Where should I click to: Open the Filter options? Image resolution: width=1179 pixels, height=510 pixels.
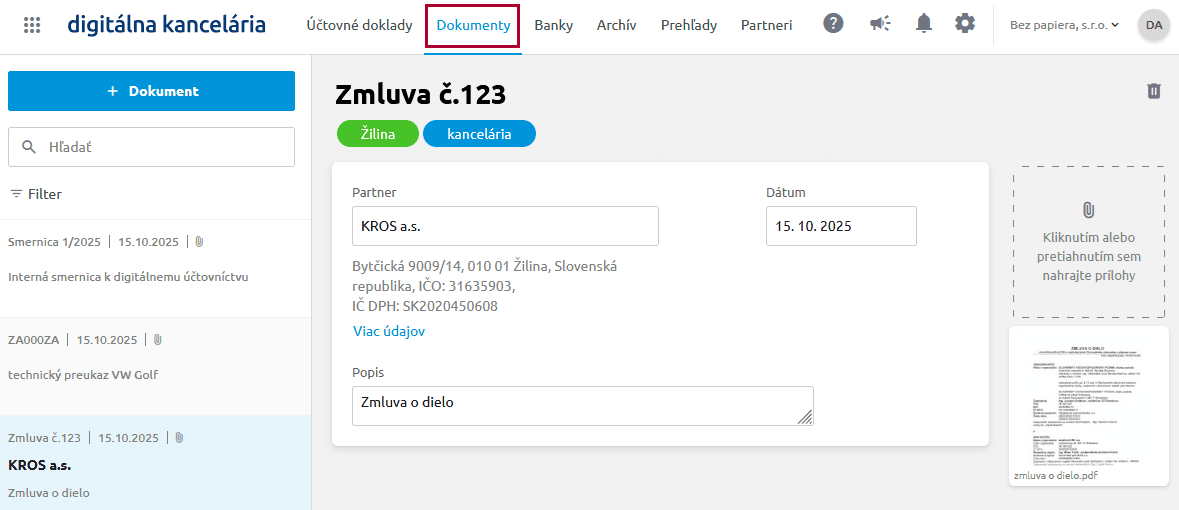[x=36, y=194]
